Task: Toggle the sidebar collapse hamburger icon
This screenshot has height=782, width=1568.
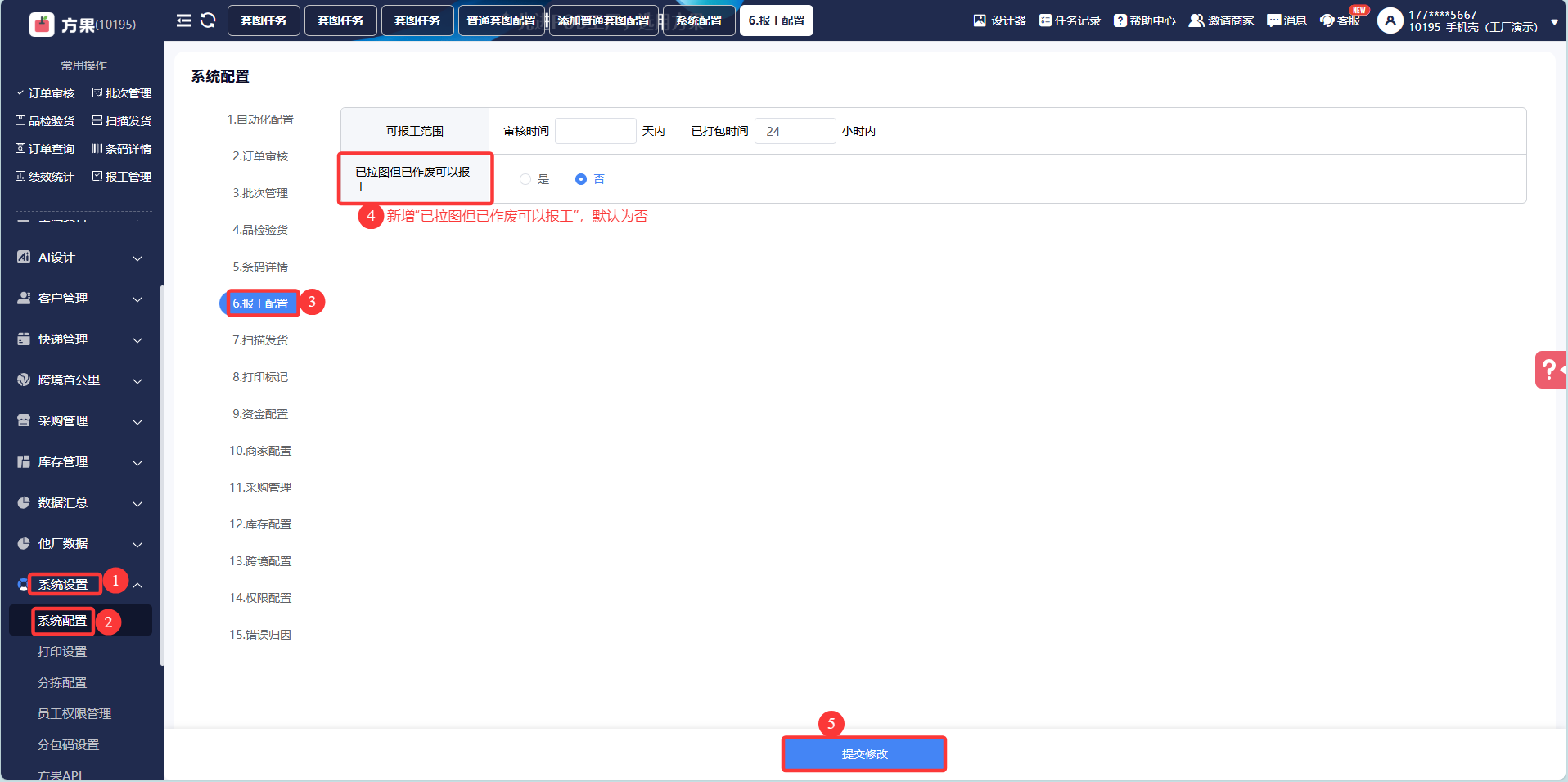Action: pyautogui.click(x=184, y=20)
